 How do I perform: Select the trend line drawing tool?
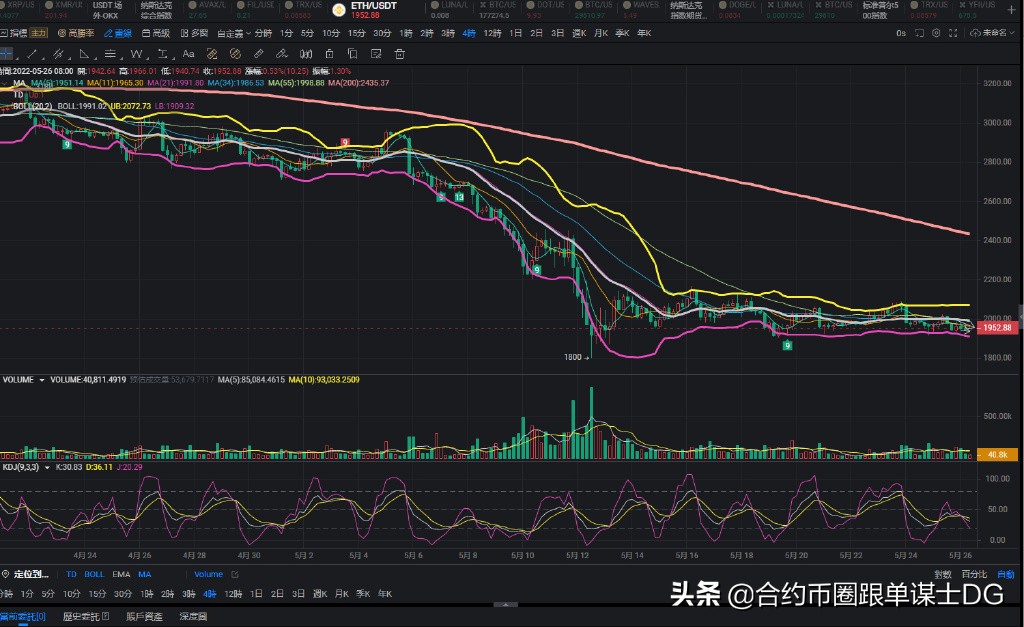point(30,55)
